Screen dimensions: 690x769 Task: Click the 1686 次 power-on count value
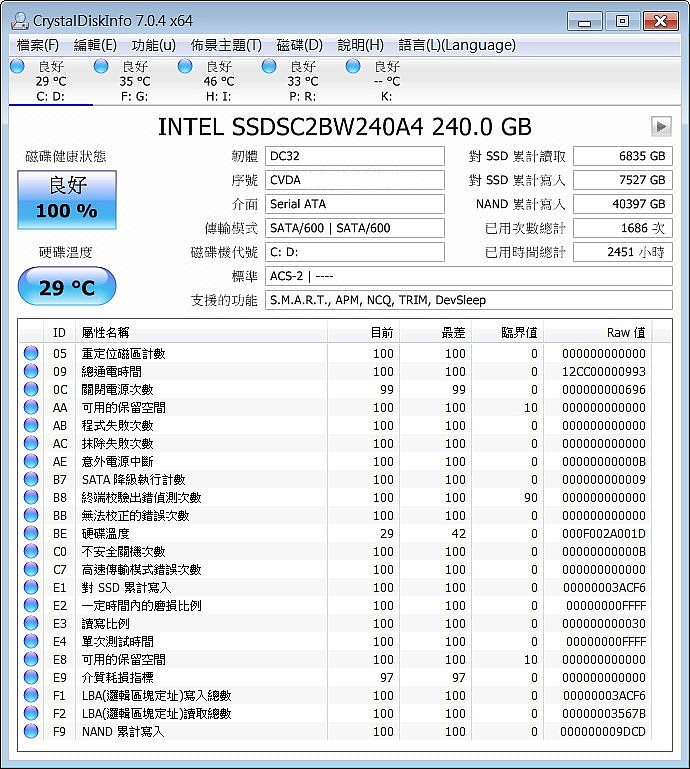coord(622,228)
